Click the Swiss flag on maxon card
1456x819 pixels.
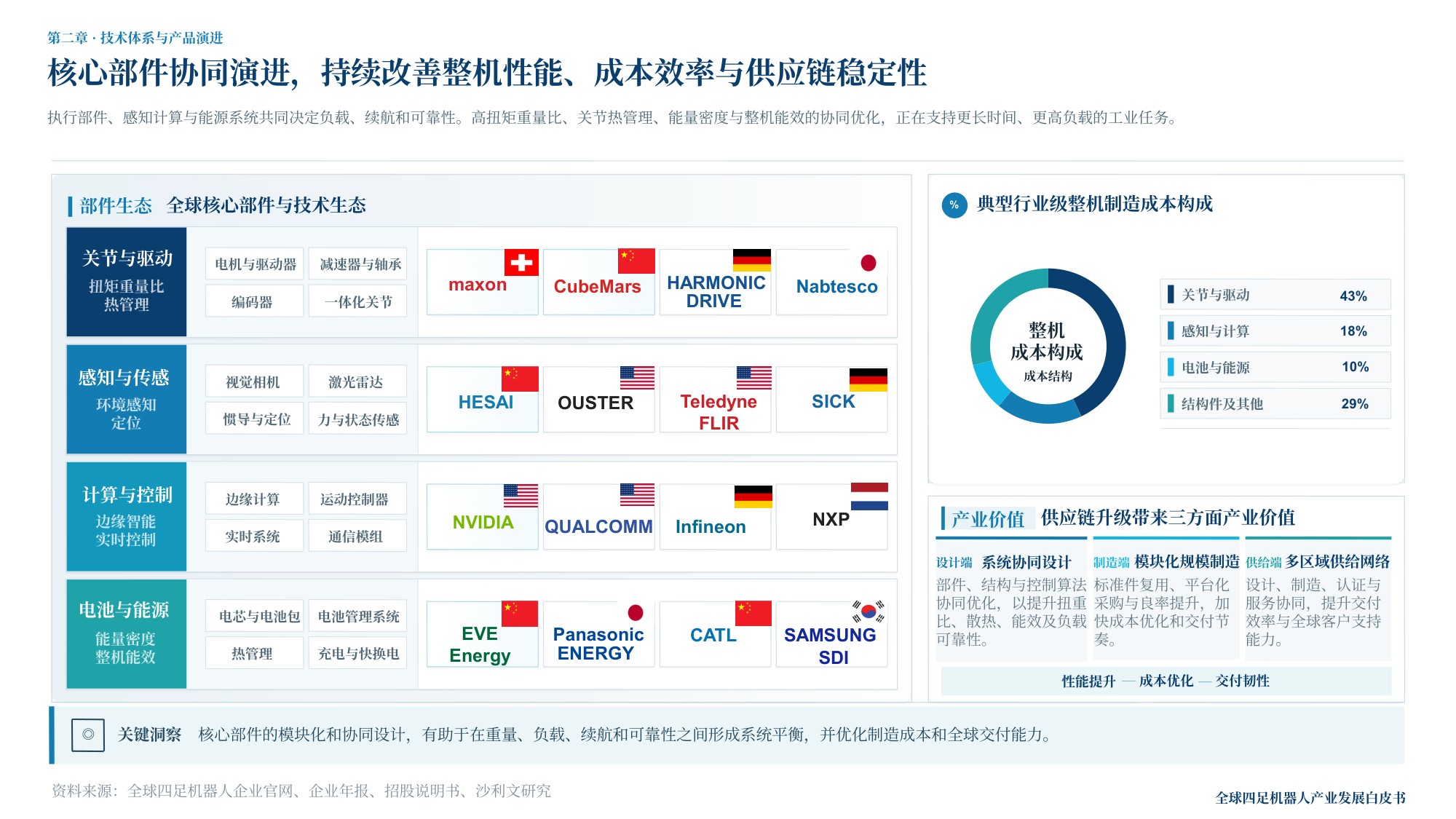(x=521, y=262)
